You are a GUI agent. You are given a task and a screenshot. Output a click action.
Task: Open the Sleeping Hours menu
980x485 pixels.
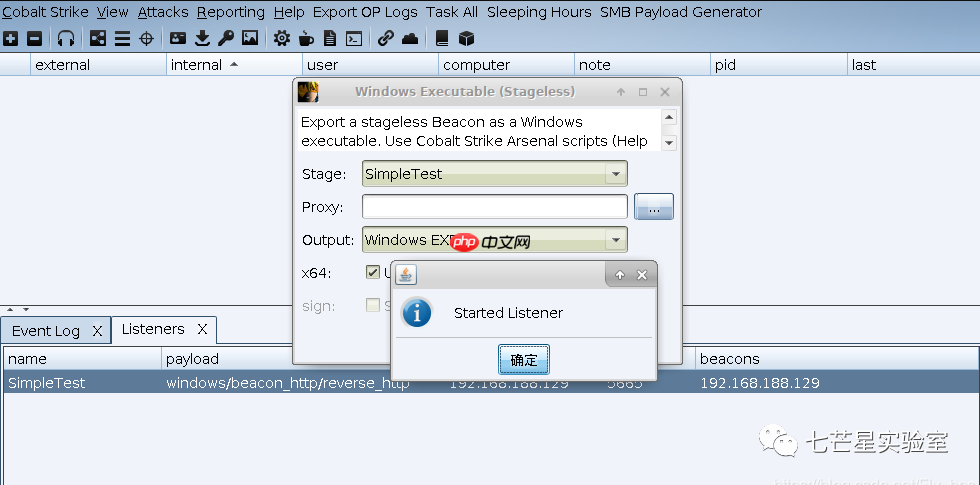coord(539,12)
